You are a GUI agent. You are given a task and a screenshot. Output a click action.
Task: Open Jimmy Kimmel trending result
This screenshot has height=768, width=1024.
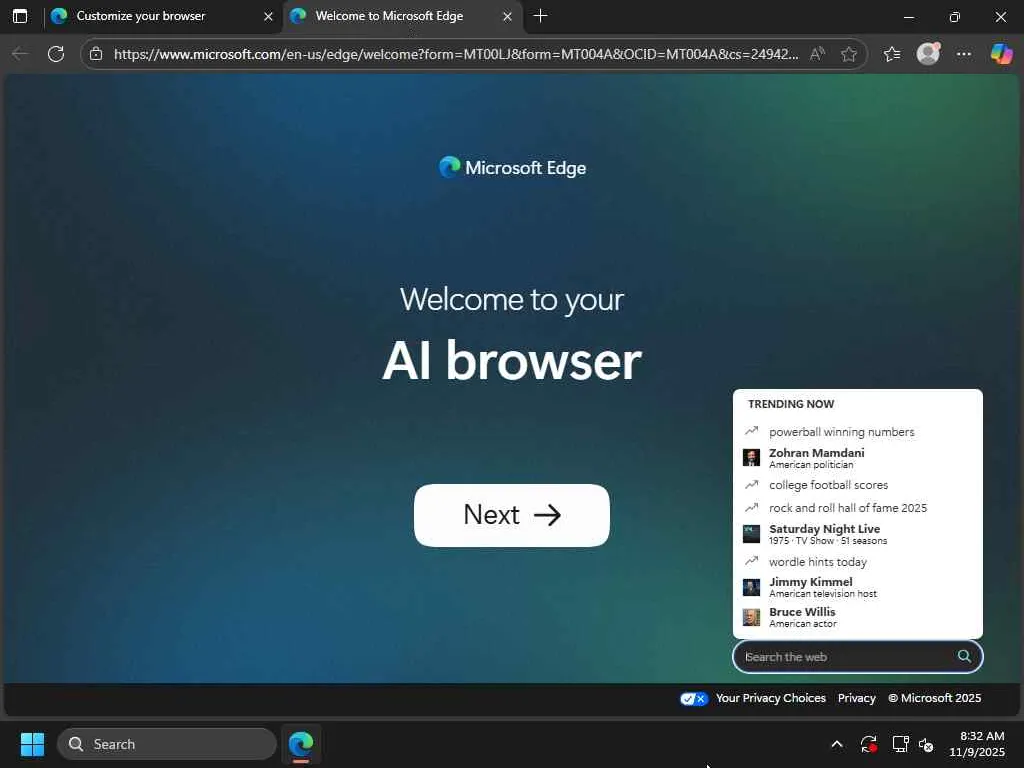pyautogui.click(x=857, y=587)
